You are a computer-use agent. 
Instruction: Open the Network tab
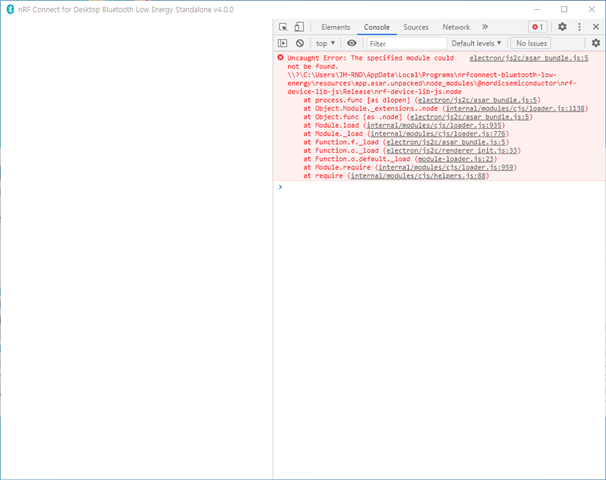(456, 27)
